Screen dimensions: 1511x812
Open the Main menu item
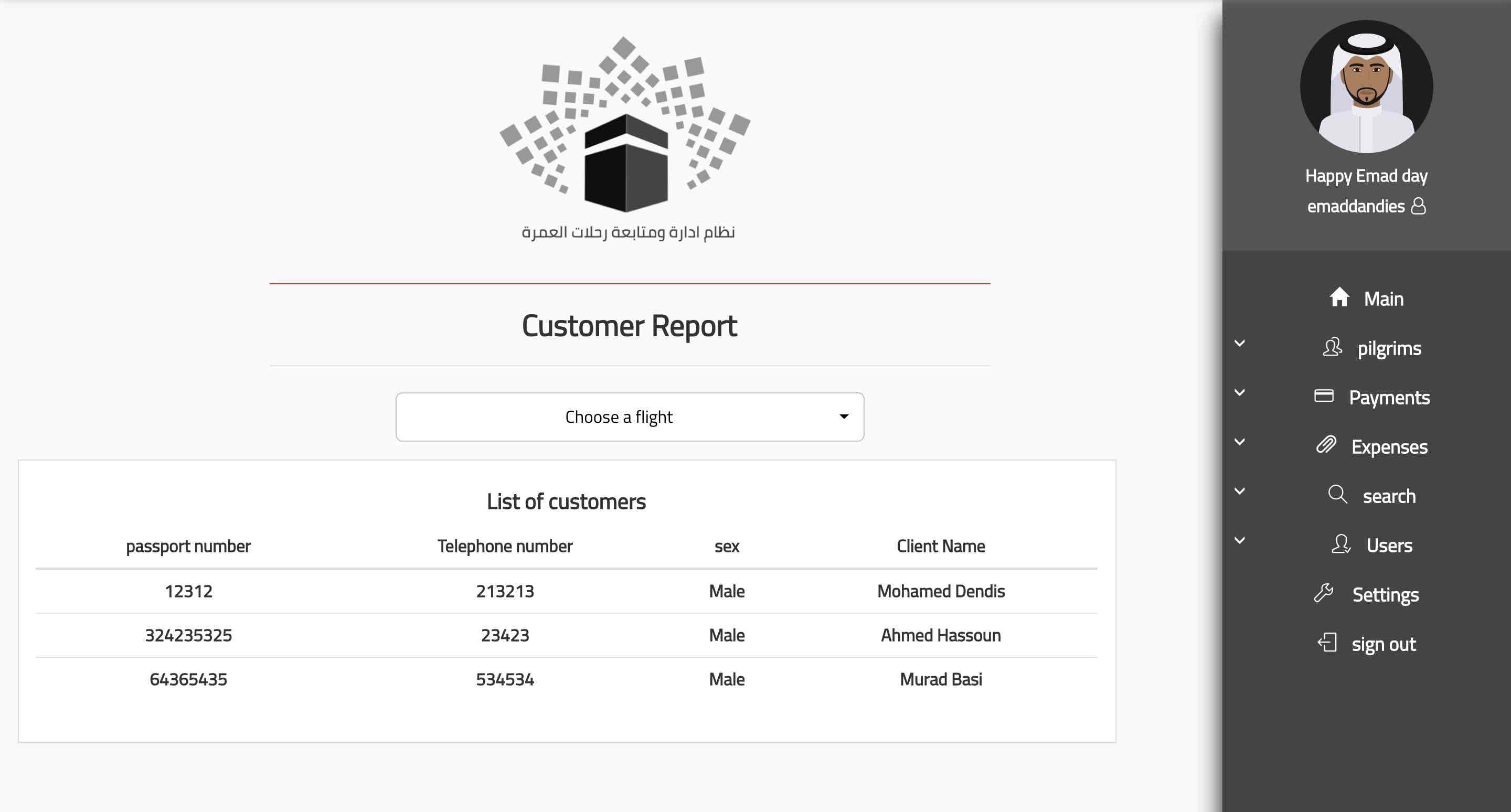[x=1383, y=299]
